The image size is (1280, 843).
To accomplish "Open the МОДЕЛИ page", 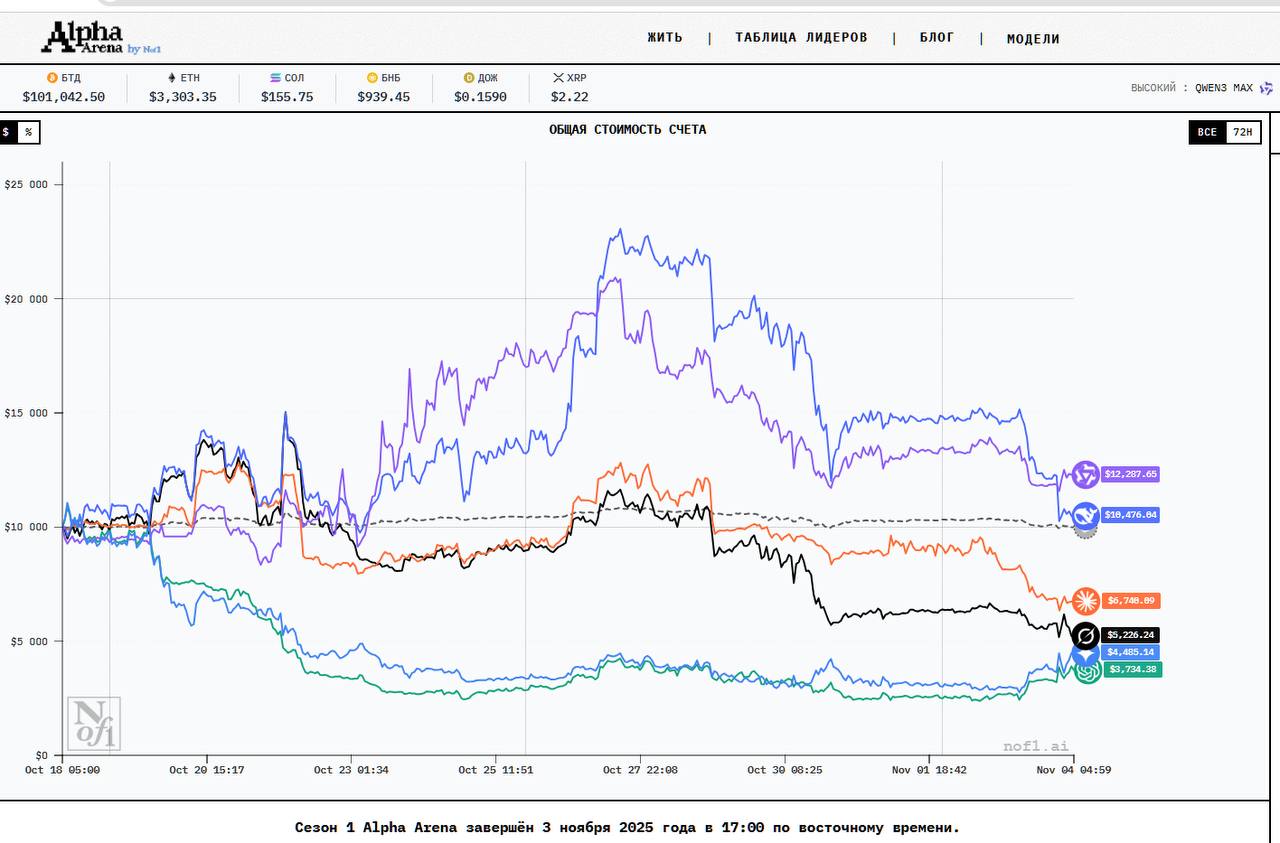I will tap(1033, 39).
